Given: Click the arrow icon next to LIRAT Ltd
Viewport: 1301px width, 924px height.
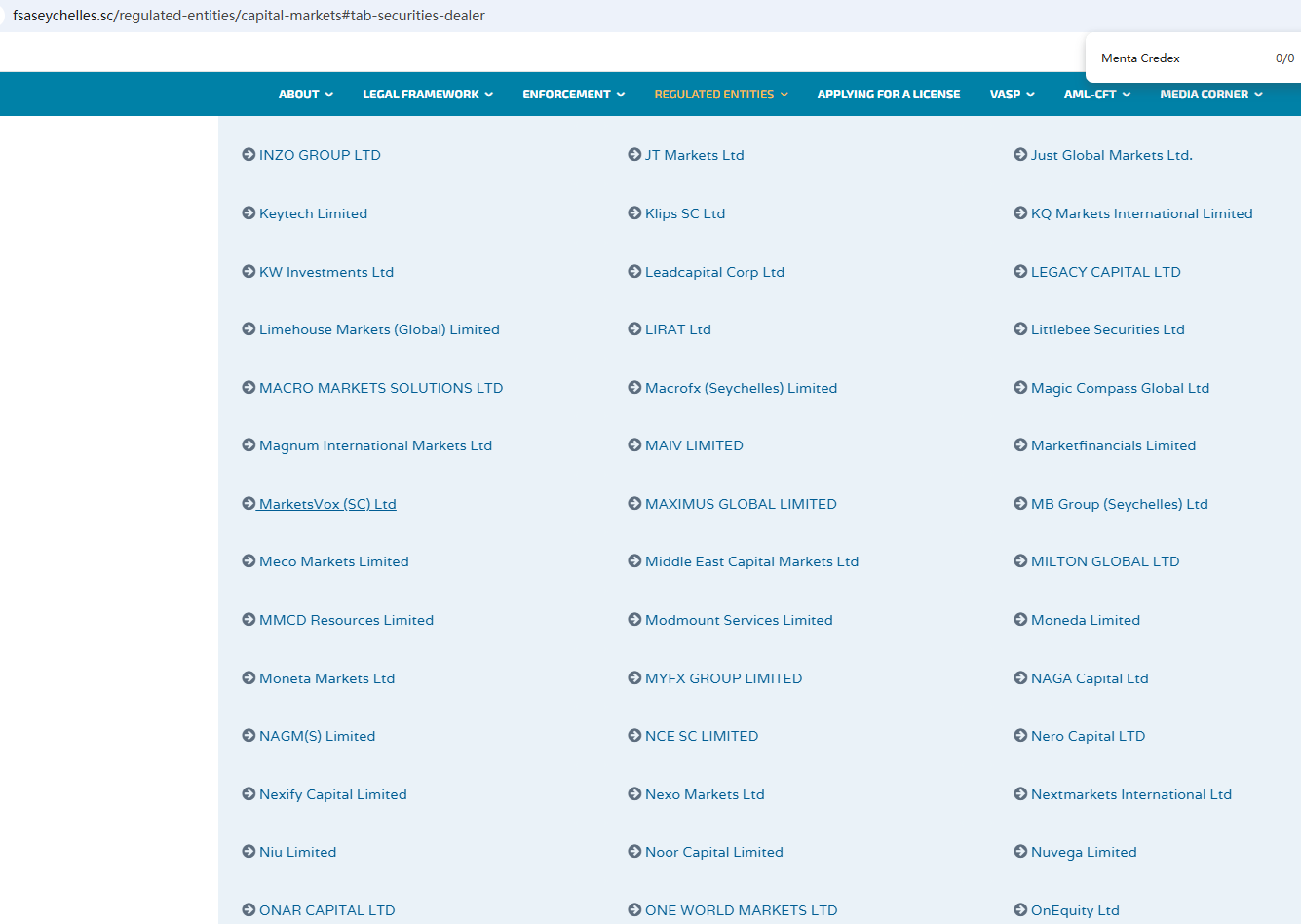Looking at the screenshot, I should (x=634, y=328).
